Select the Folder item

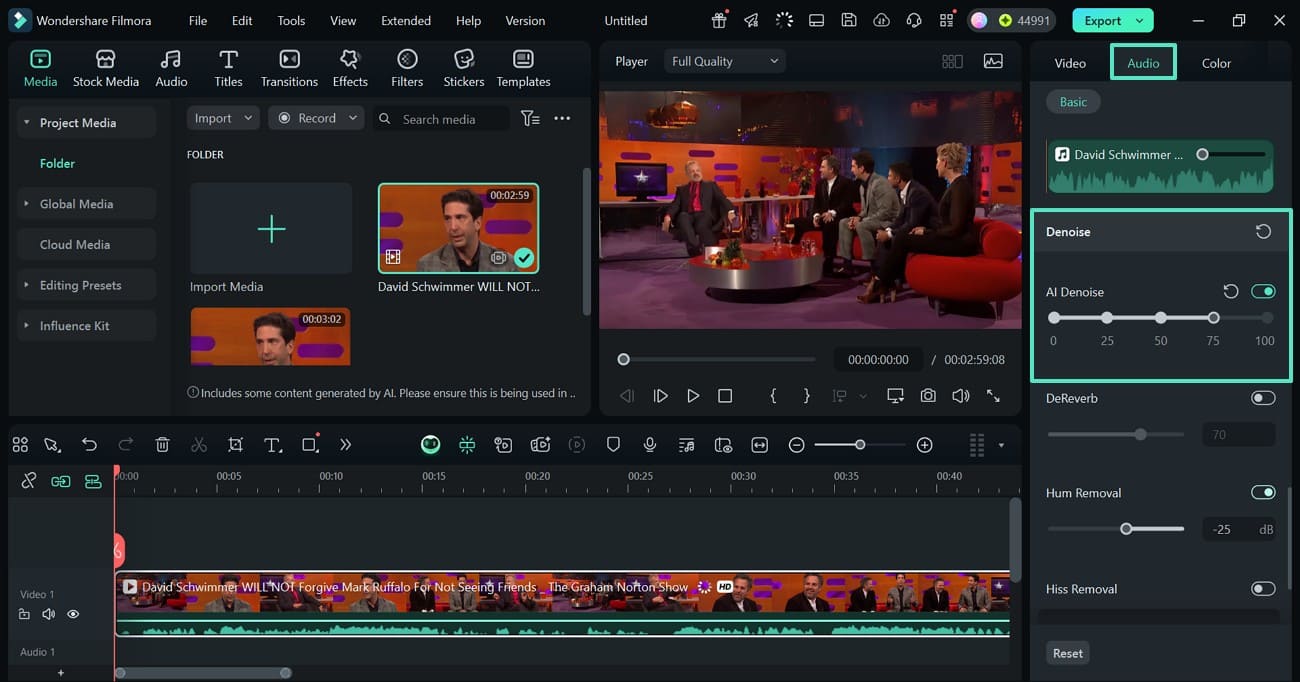click(x=58, y=163)
